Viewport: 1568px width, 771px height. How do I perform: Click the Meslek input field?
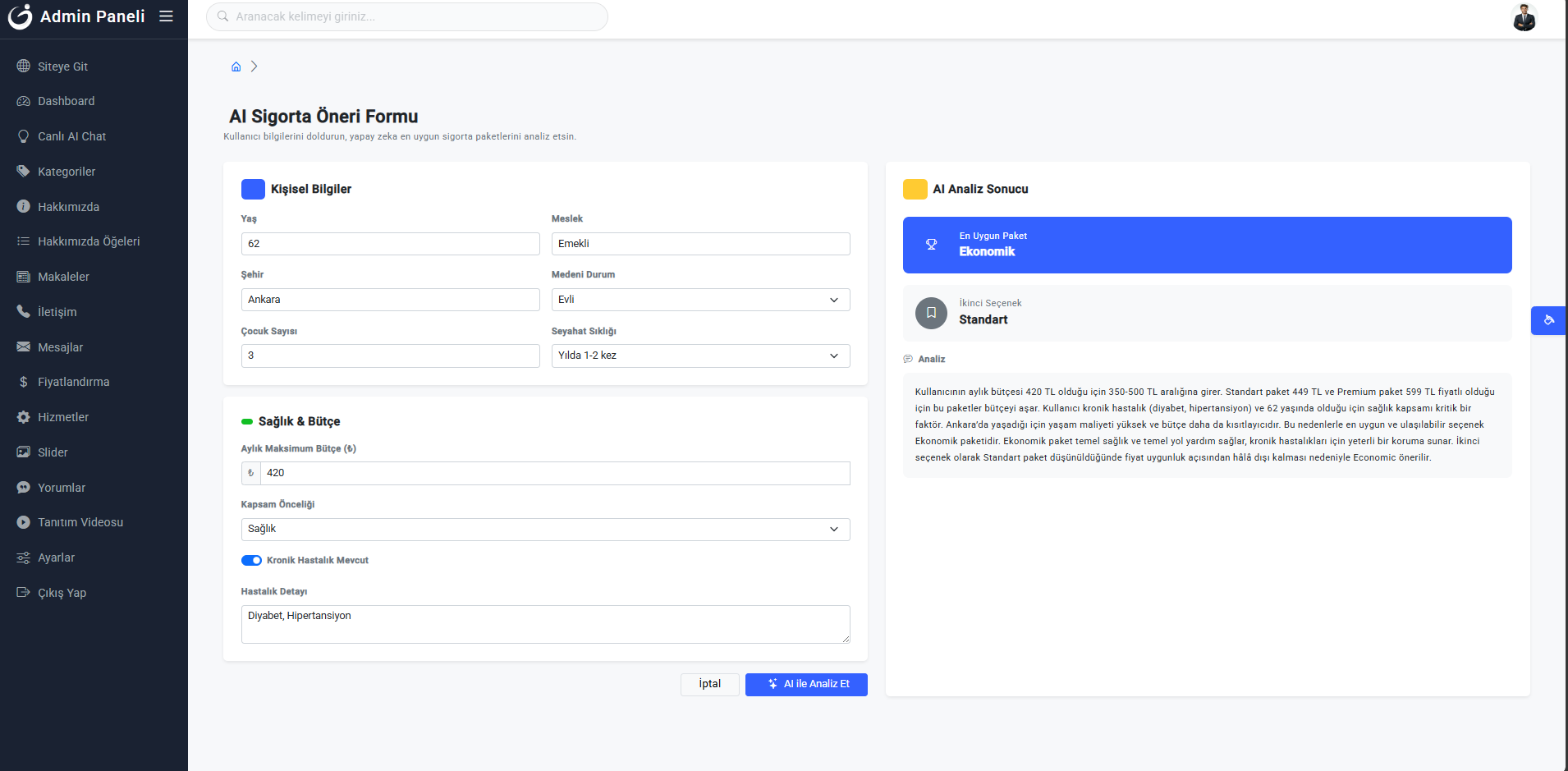point(700,244)
